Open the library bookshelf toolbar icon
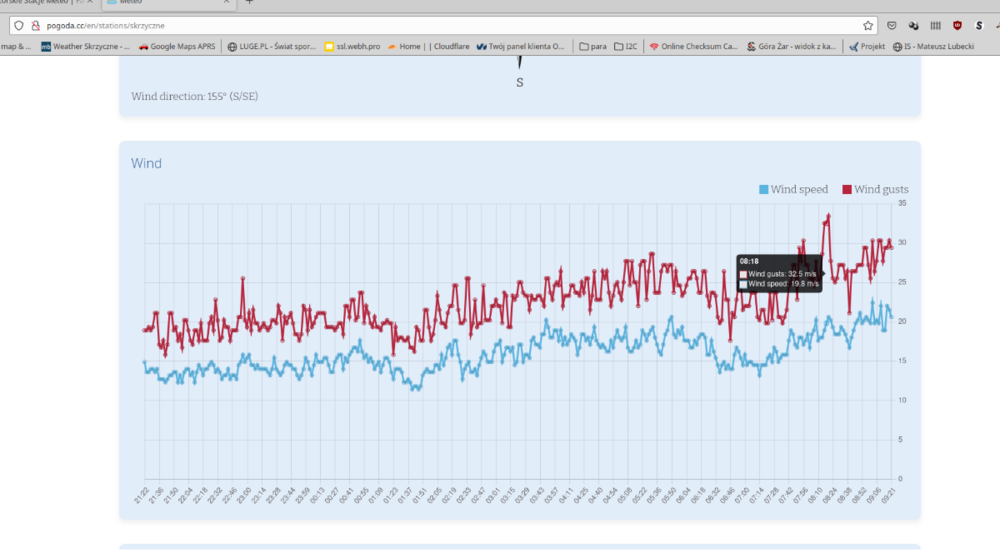 pyautogui.click(x=935, y=26)
